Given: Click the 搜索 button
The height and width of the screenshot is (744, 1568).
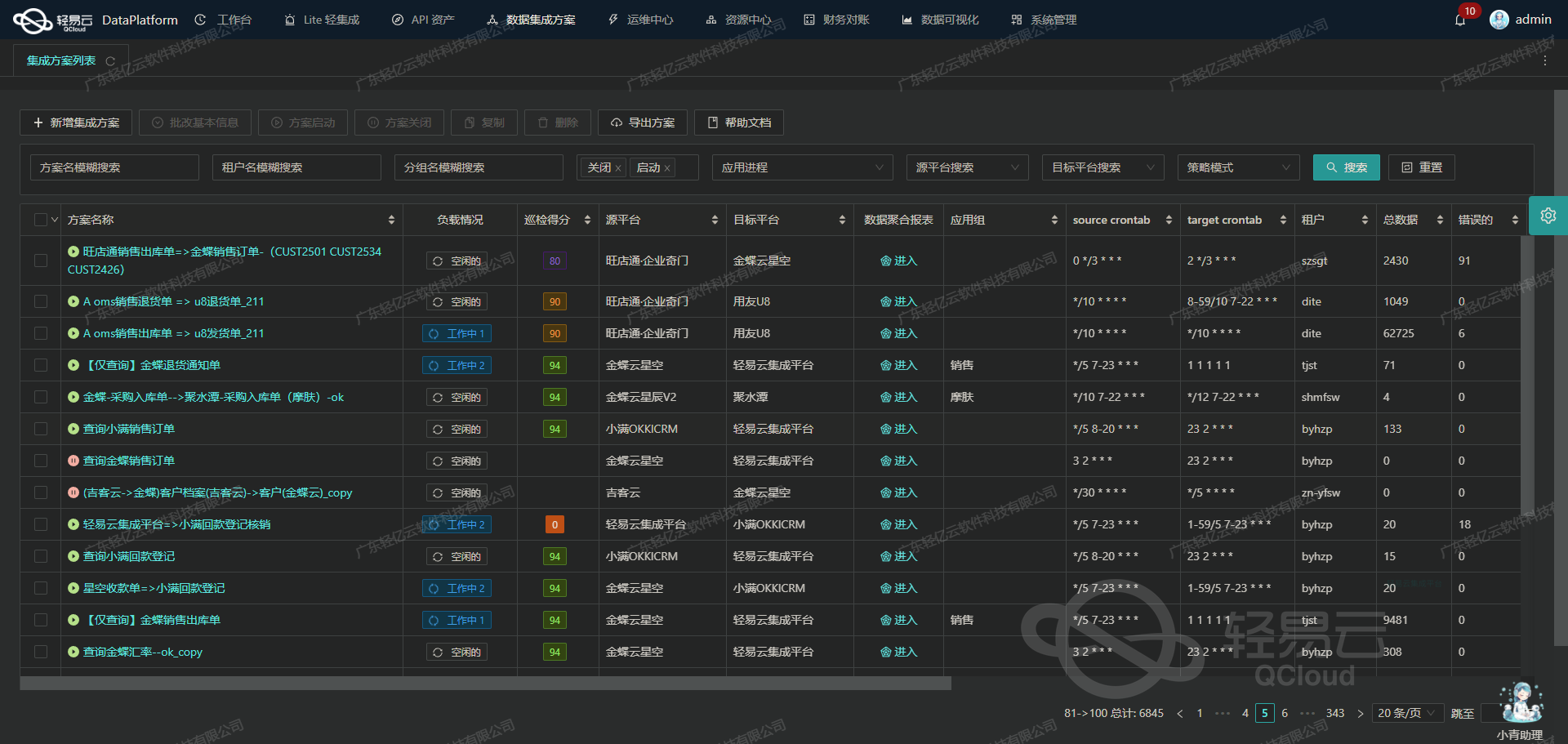Looking at the screenshot, I should (x=1347, y=167).
